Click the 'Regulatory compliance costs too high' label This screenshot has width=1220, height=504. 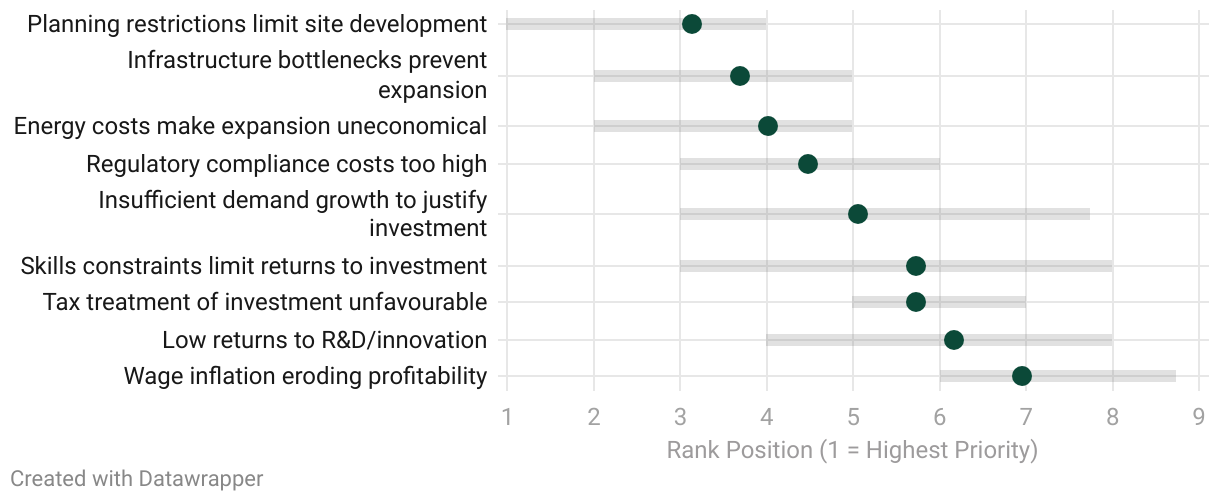tap(287, 164)
